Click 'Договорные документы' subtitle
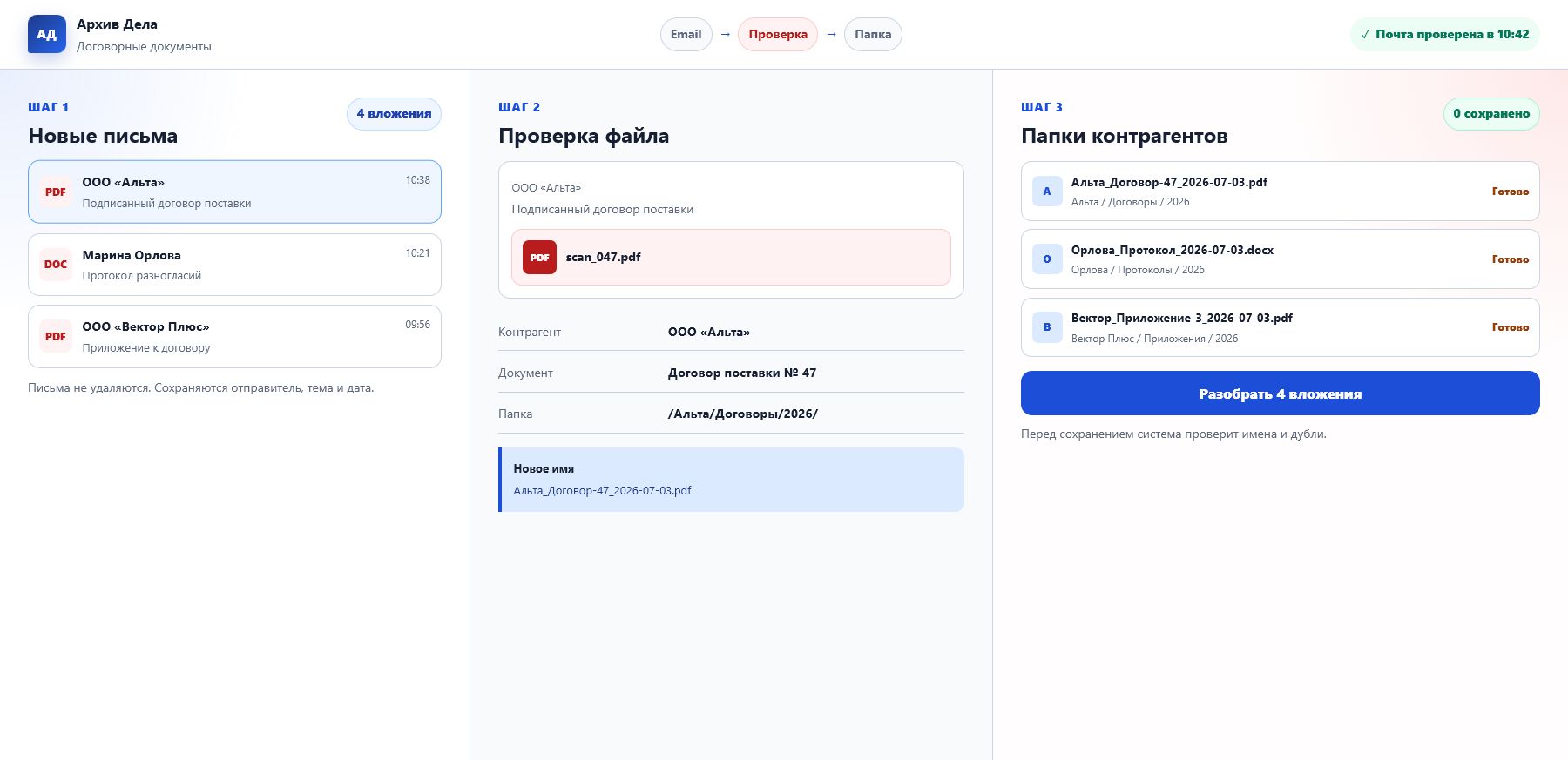The image size is (1568, 760). [144, 47]
